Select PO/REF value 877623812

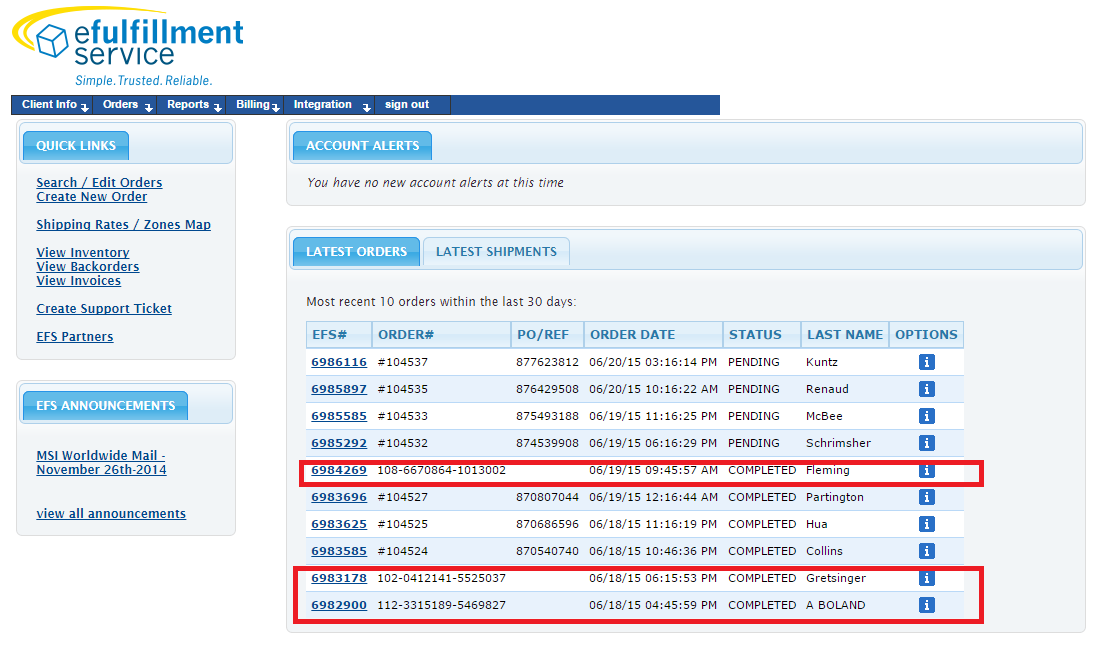pos(548,362)
